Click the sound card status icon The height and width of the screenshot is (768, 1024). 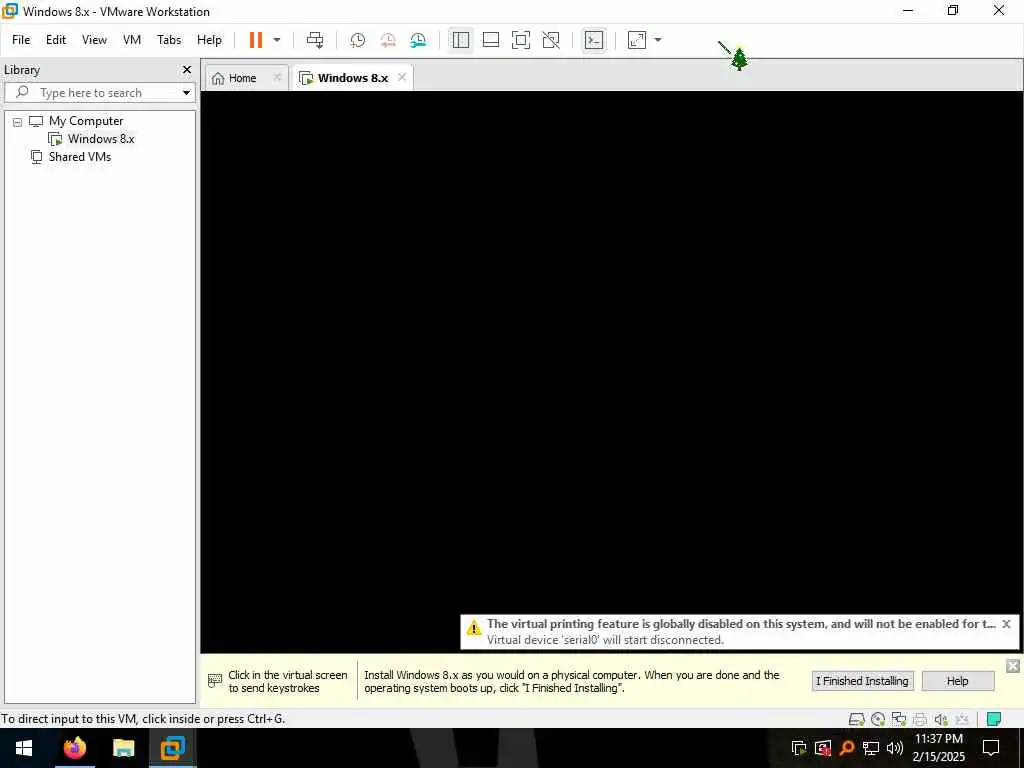click(941, 719)
